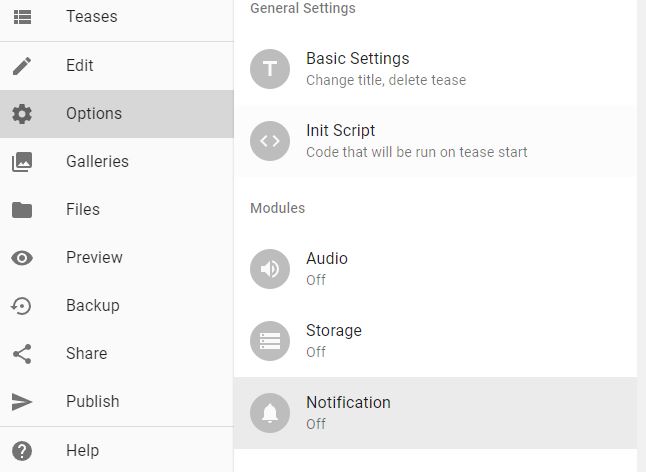Click the gear icon beside Options
The height and width of the screenshot is (472, 646).
(22, 114)
